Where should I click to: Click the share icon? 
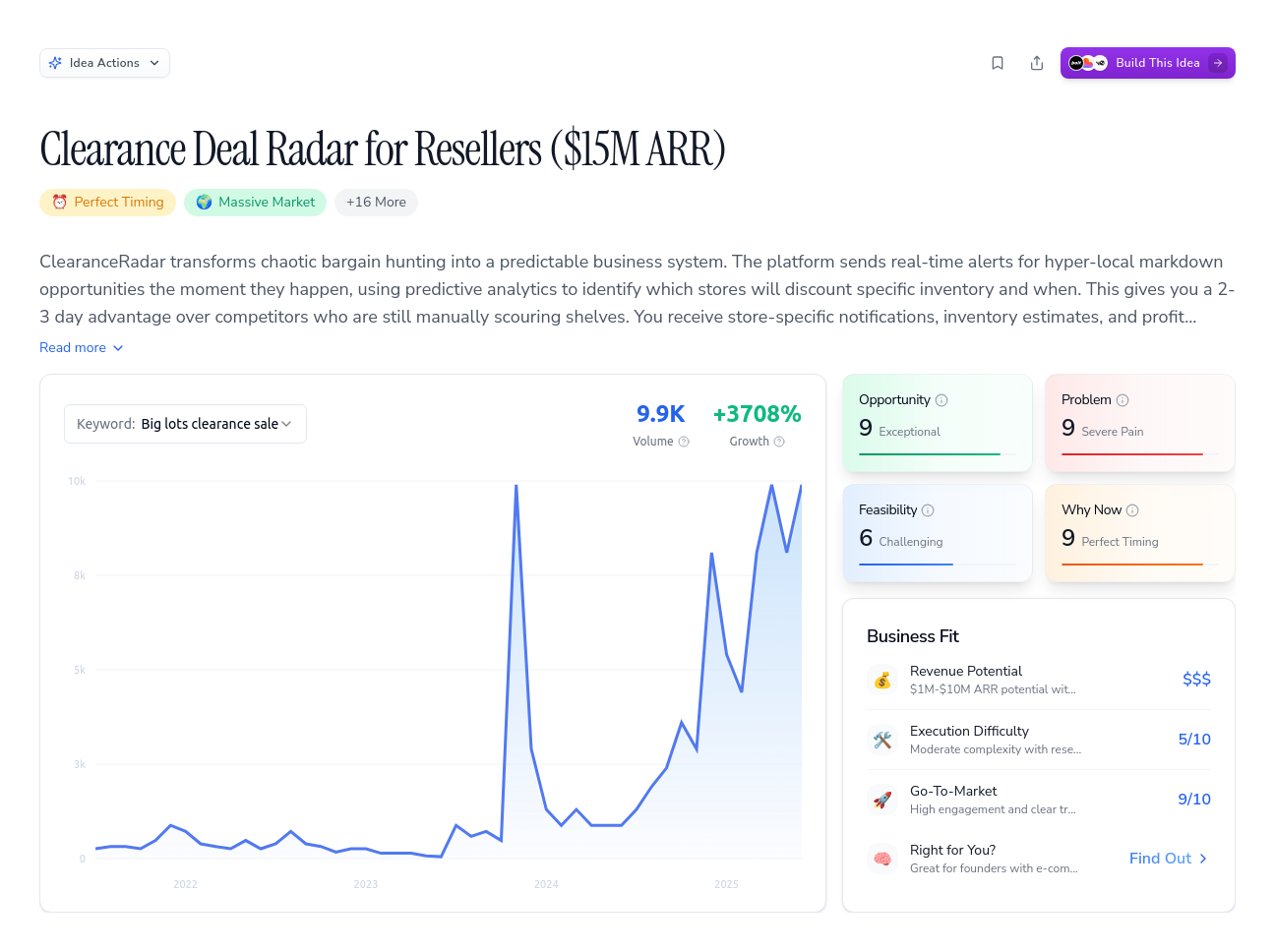(x=1037, y=63)
